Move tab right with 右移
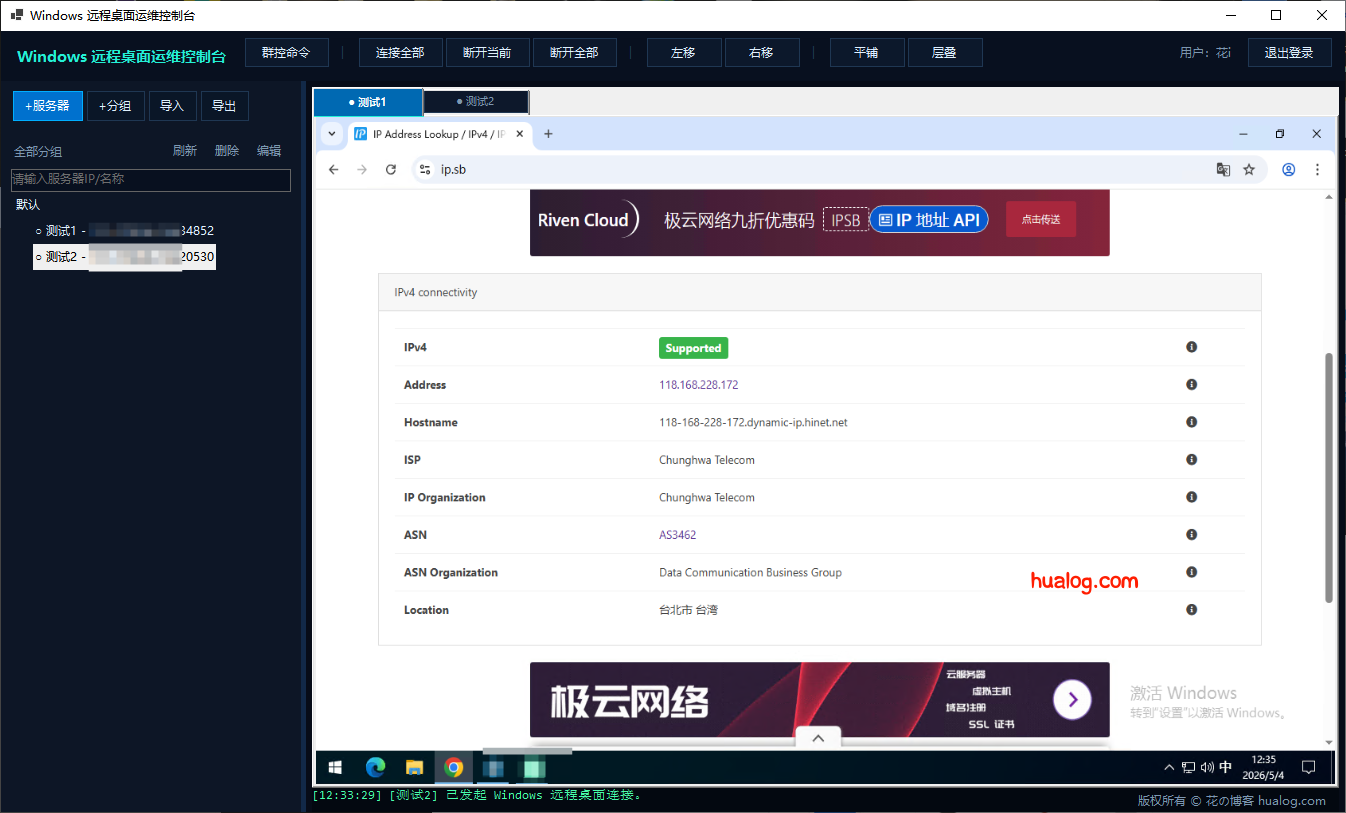Viewport: 1346px width, 813px height. [x=762, y=53]
